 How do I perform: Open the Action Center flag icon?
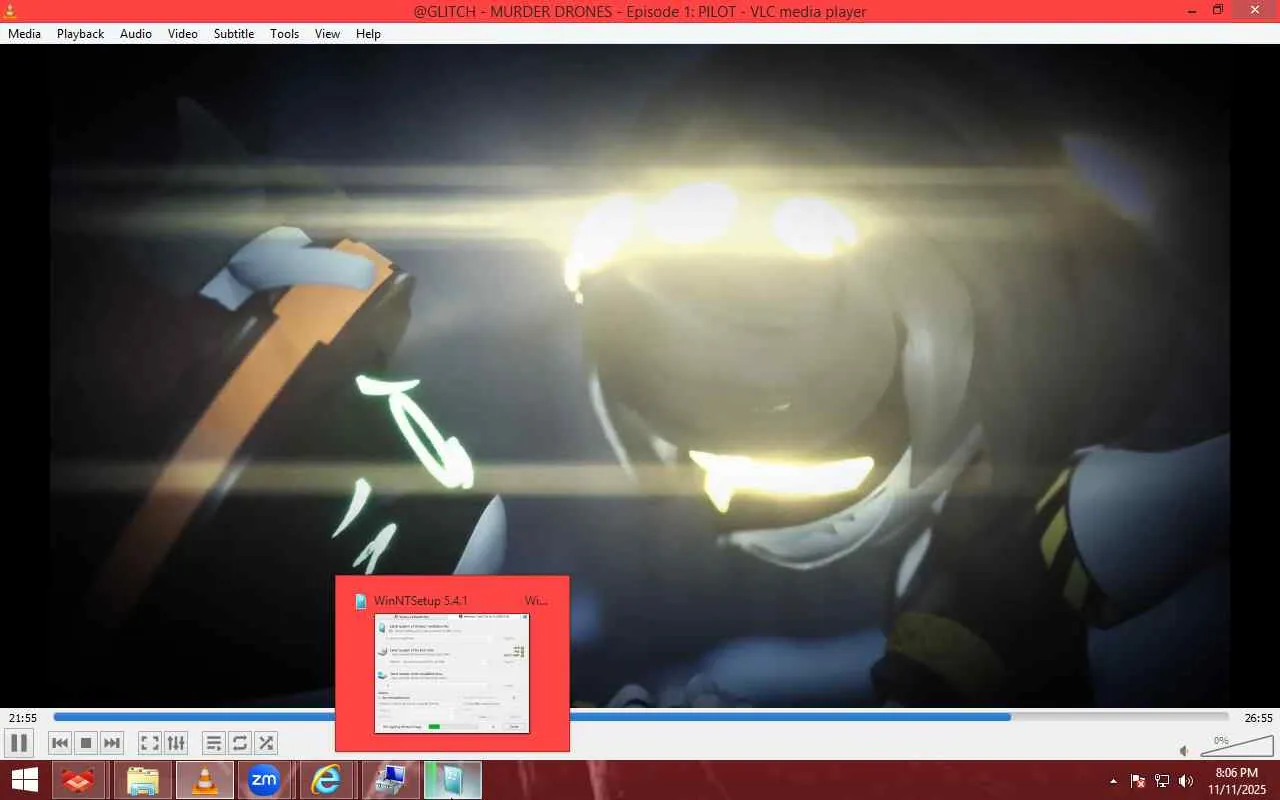tap(1138, 781)
